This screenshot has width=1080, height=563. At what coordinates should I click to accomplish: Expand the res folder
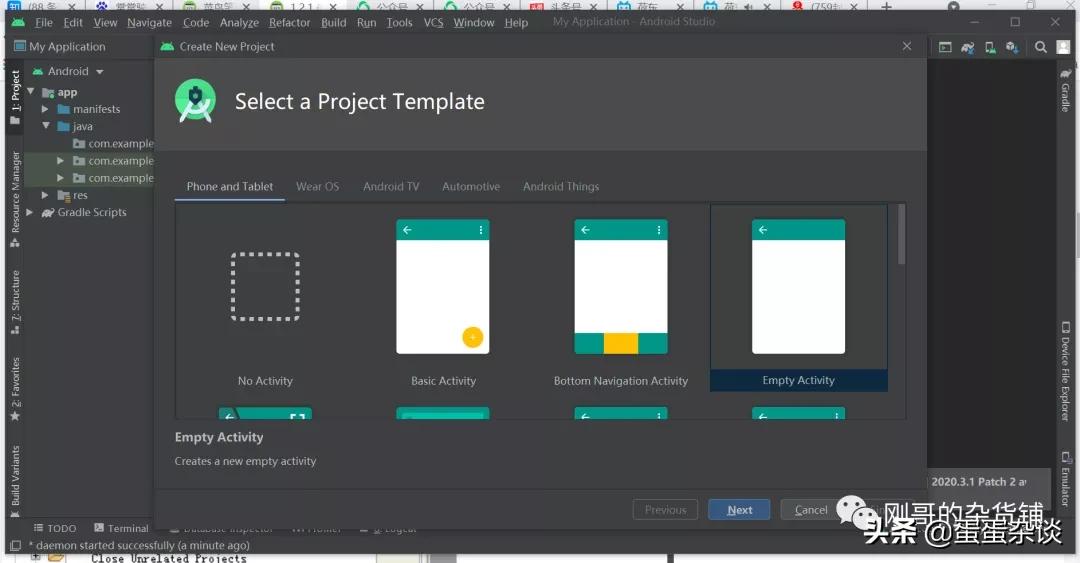tap(45, 195)
